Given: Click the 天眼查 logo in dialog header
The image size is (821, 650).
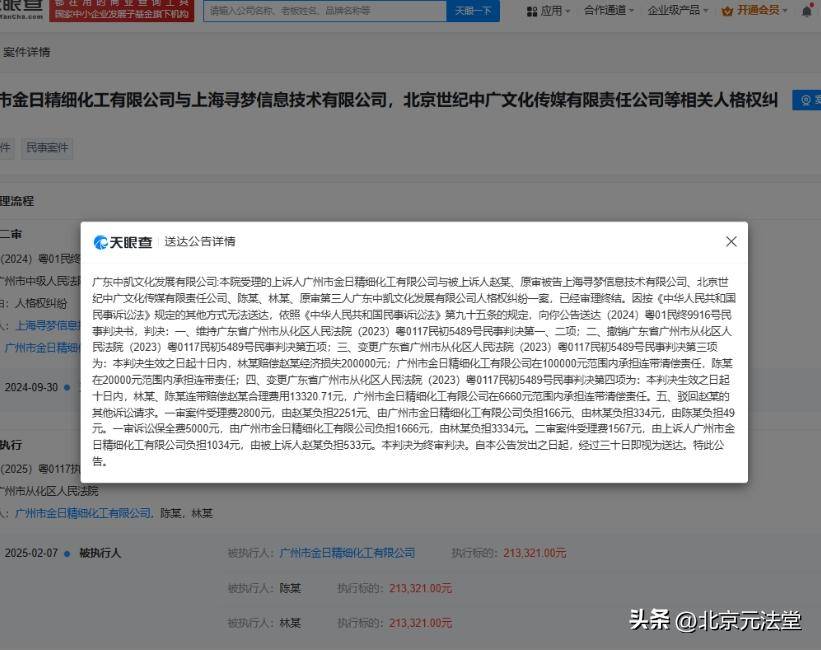Looking at the screenshot, I should click(x=123, y=242).
